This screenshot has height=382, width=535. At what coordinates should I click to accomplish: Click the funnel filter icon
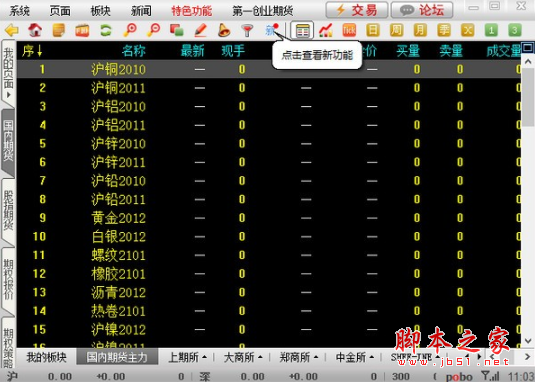pyautogui.click(x=247, y=30)
